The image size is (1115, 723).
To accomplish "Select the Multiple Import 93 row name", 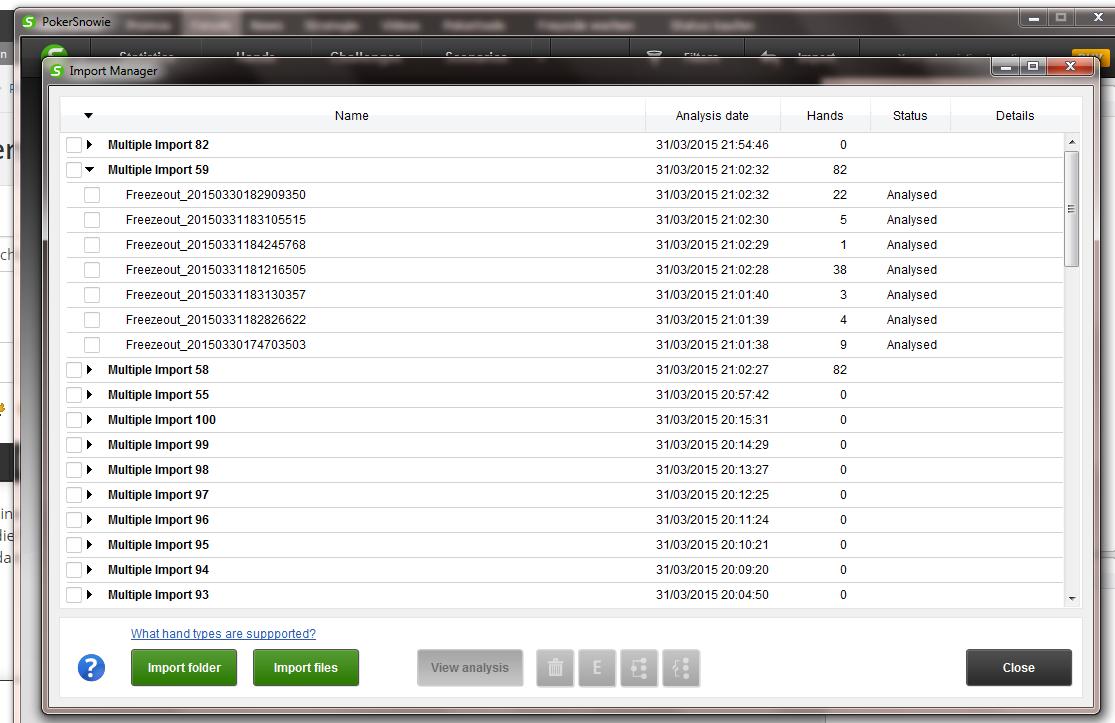I will (x=159, y=594).
